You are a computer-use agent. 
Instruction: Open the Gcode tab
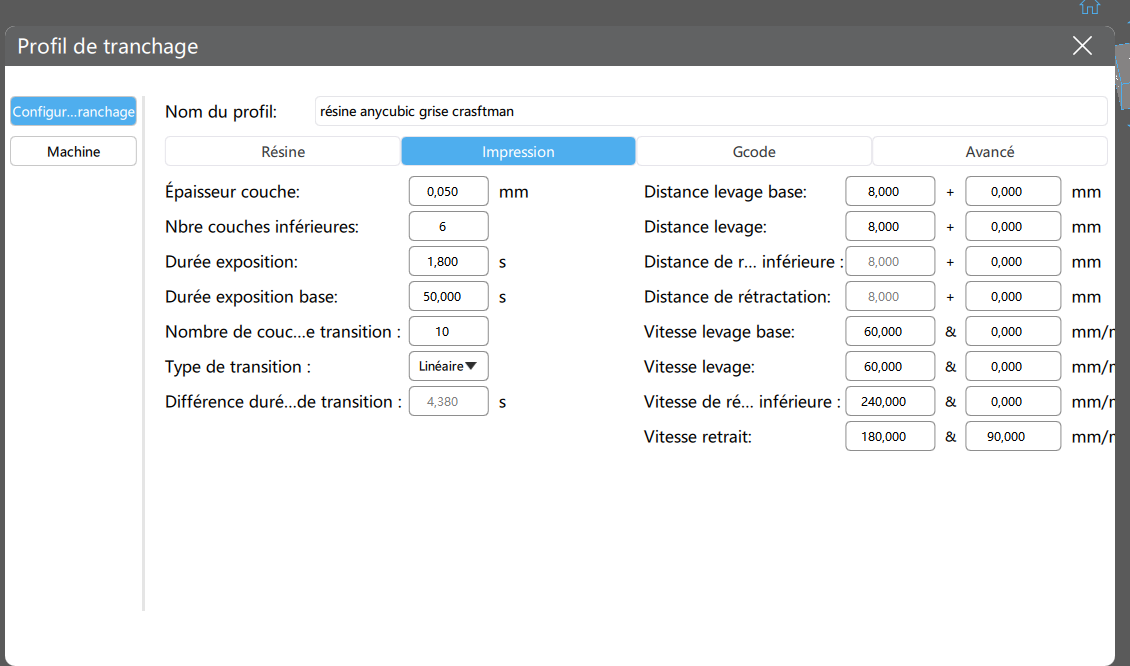click(754, 151)
